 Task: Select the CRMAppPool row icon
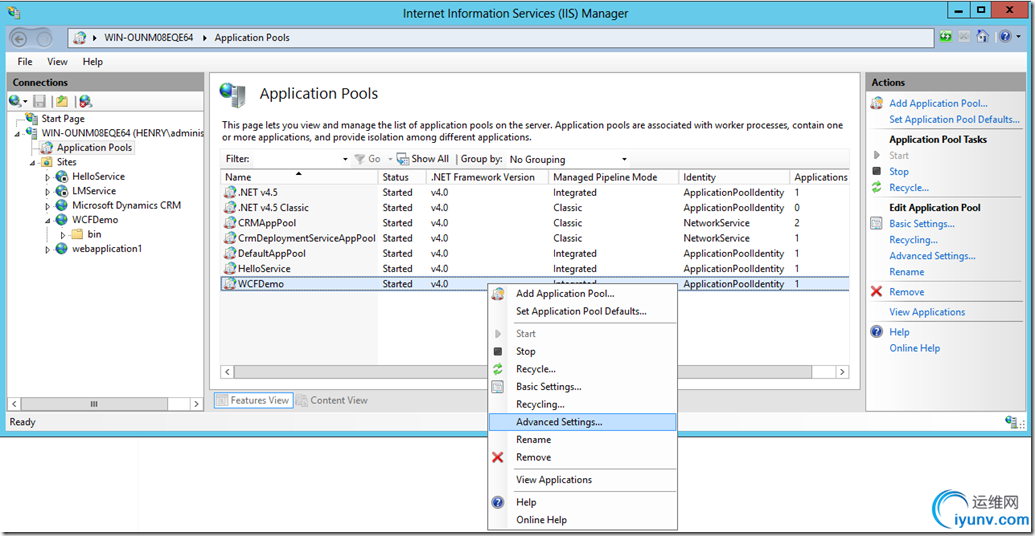(230, 223)
